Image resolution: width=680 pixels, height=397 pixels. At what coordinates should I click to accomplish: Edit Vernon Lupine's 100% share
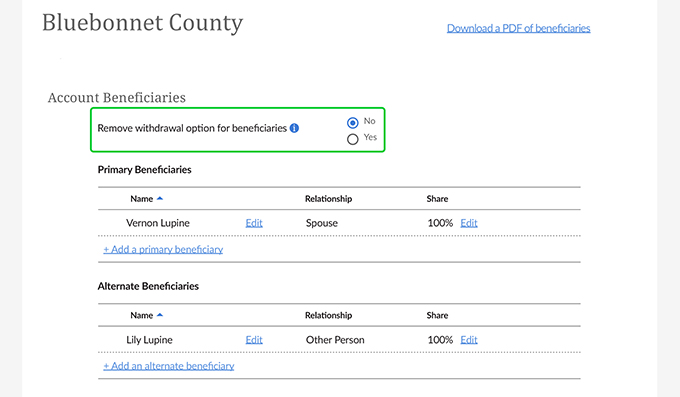469,223
